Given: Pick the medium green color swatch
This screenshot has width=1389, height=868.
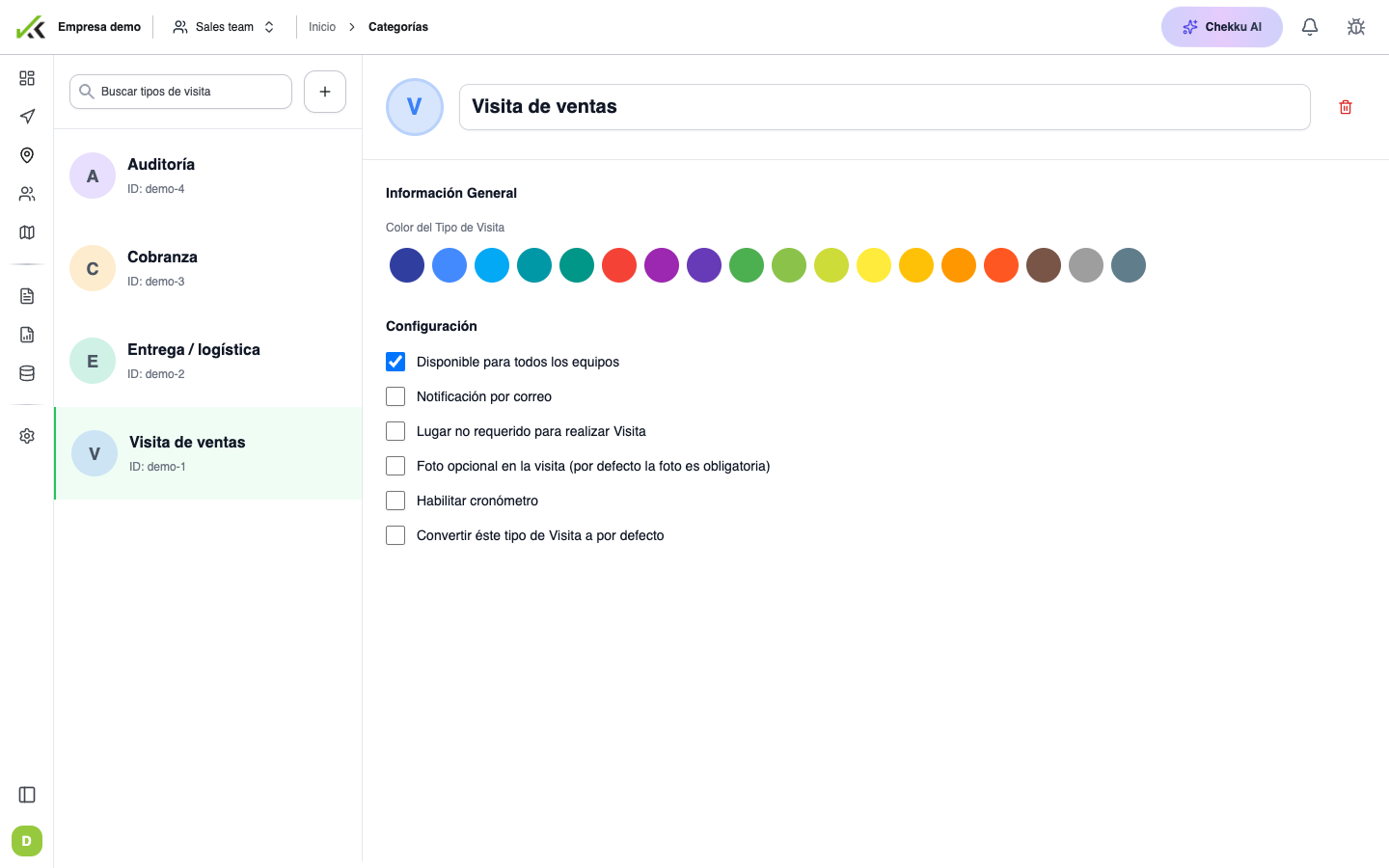Looking at the screenshot, I should [747, 265].
